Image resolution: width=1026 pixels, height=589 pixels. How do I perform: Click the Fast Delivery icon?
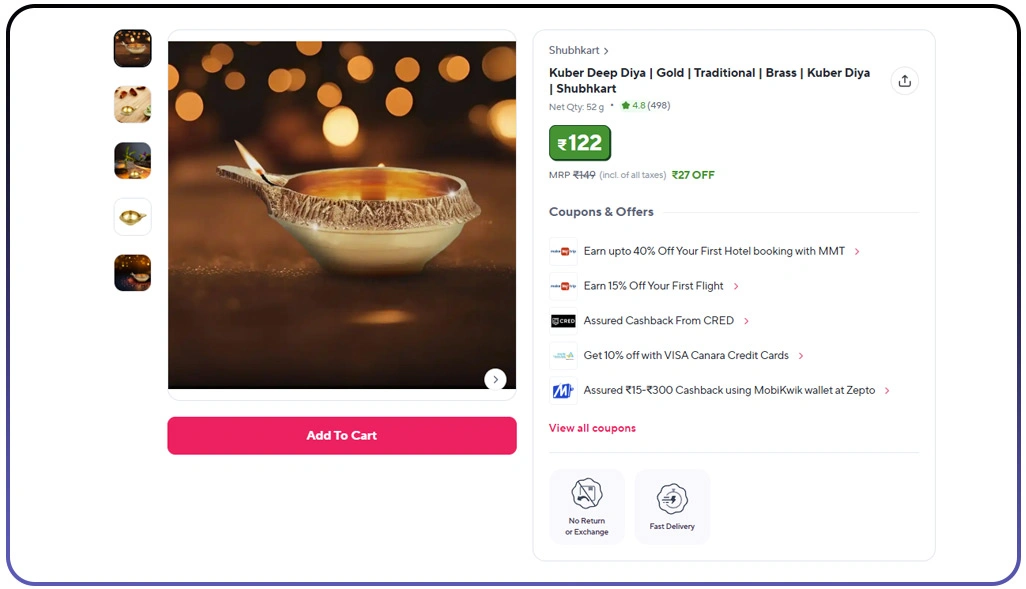click(x=672, y=498)
